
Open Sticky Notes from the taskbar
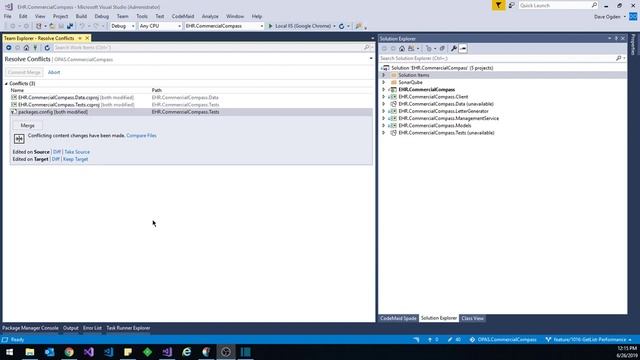click(x=128, y=352)
